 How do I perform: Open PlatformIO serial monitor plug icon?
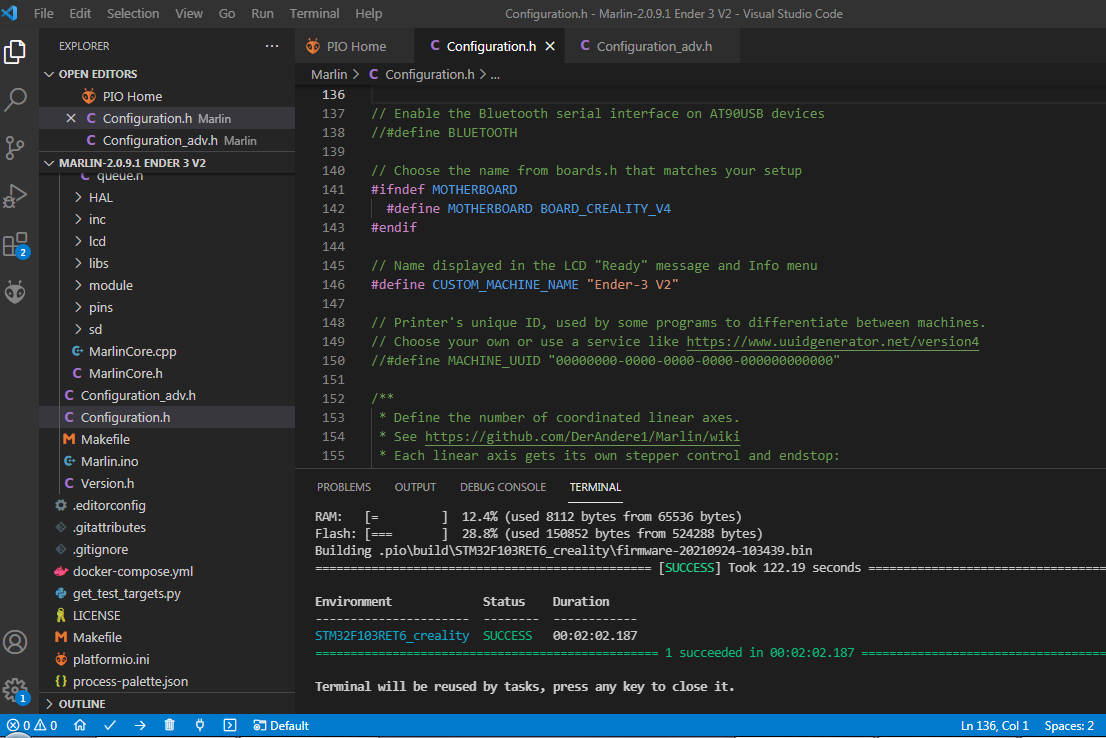pyautogui.click(x=200, y=725)
